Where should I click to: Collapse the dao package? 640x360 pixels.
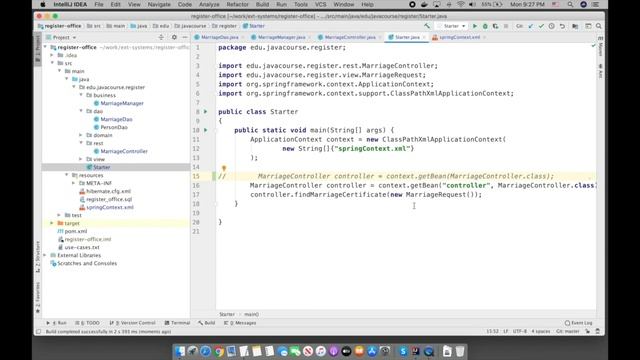tap(81, 111)
